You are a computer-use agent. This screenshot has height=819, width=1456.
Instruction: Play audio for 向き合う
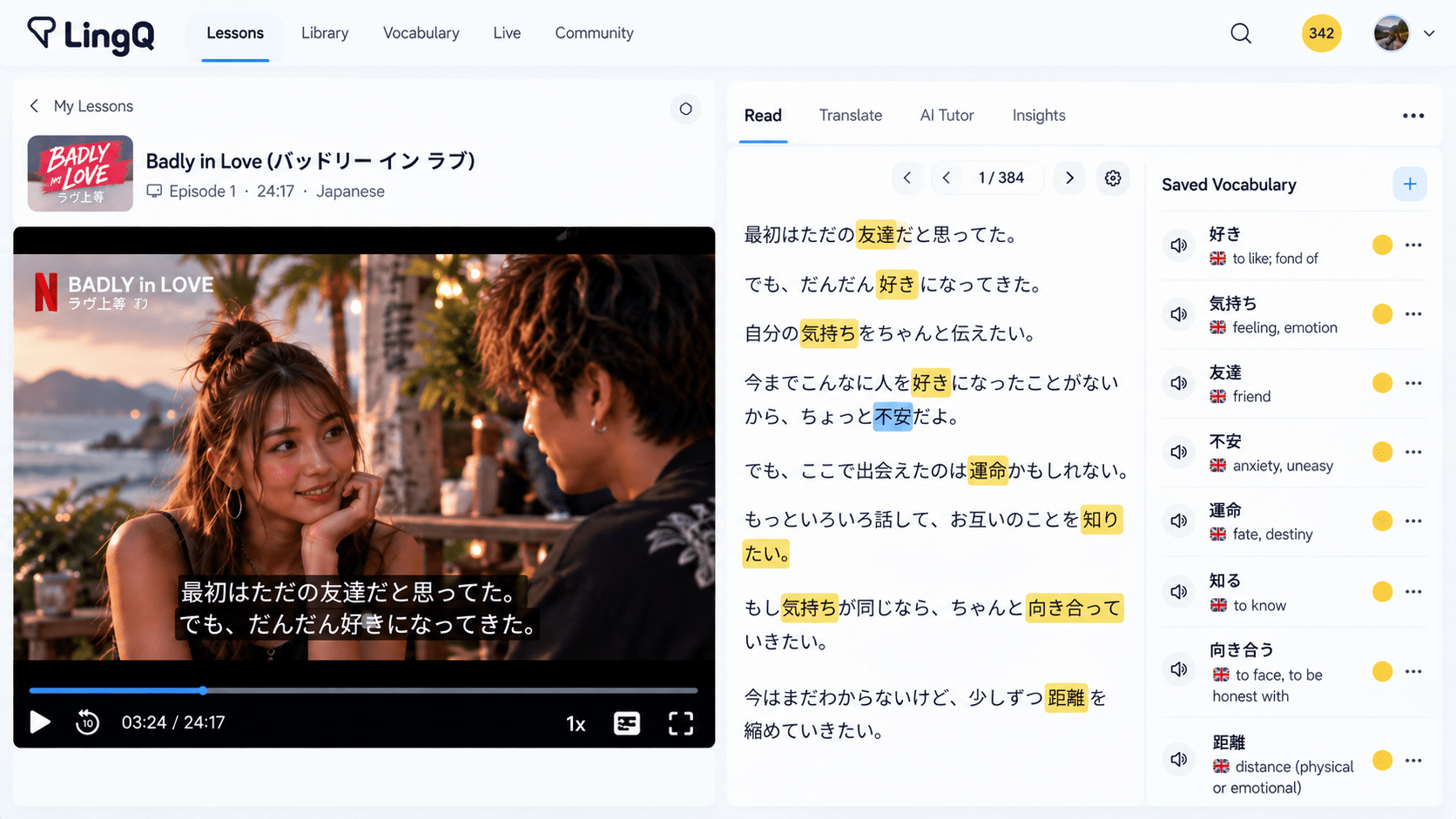coord(1179,669)
